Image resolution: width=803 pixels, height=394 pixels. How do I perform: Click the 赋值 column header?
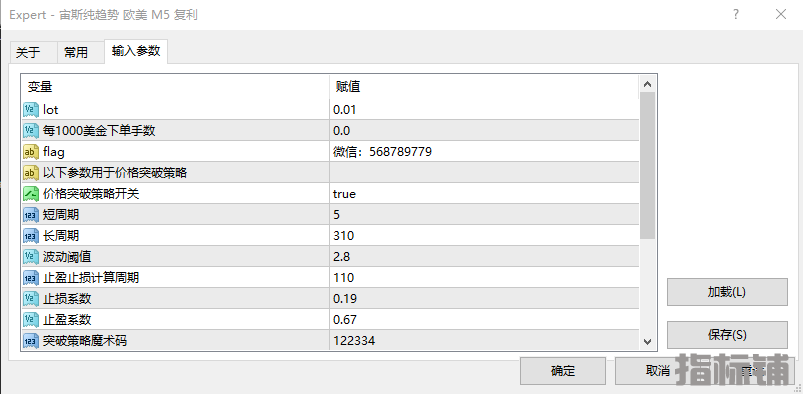click(484, 87)
